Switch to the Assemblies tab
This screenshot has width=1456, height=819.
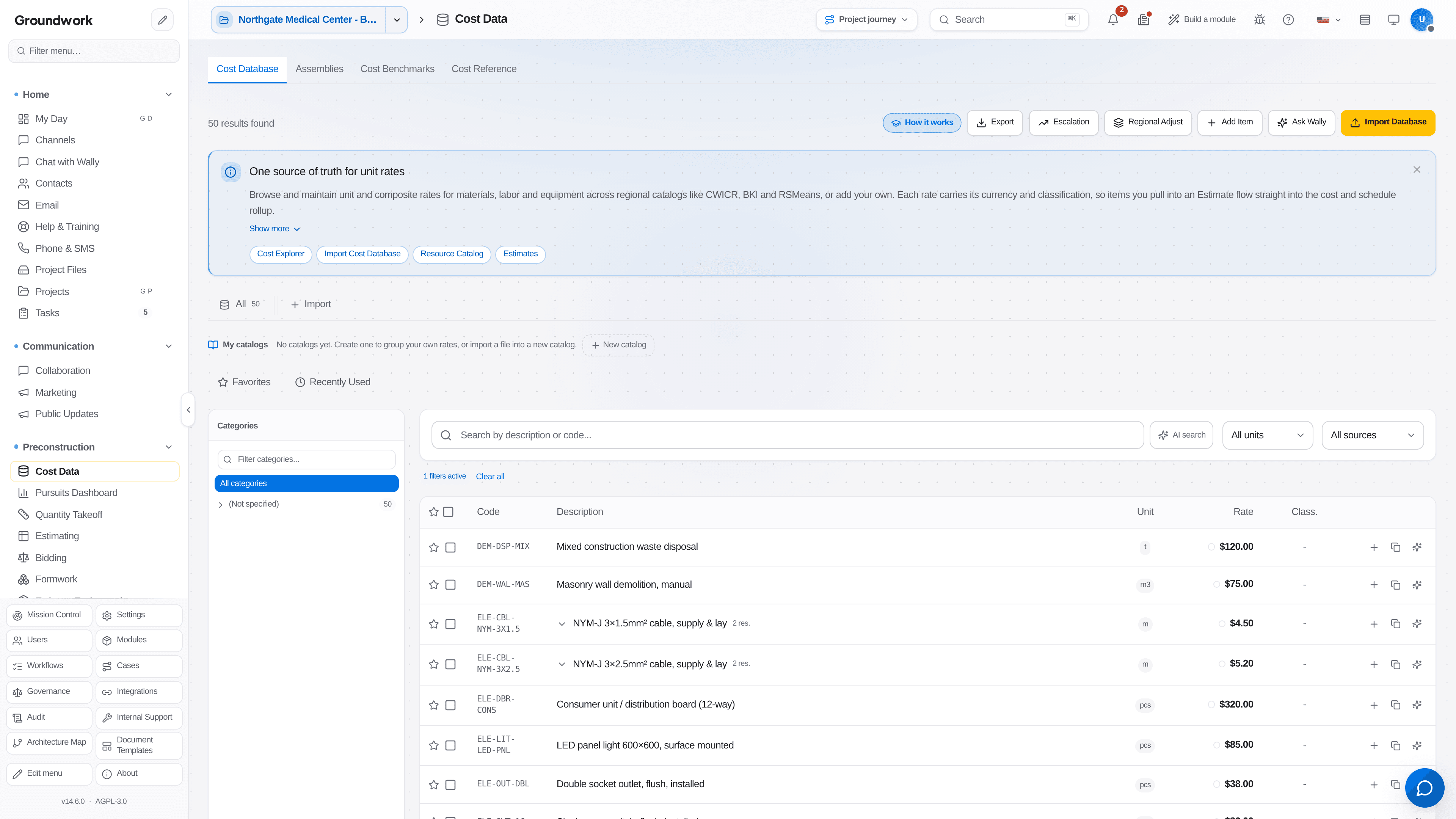tap(319, 69)
